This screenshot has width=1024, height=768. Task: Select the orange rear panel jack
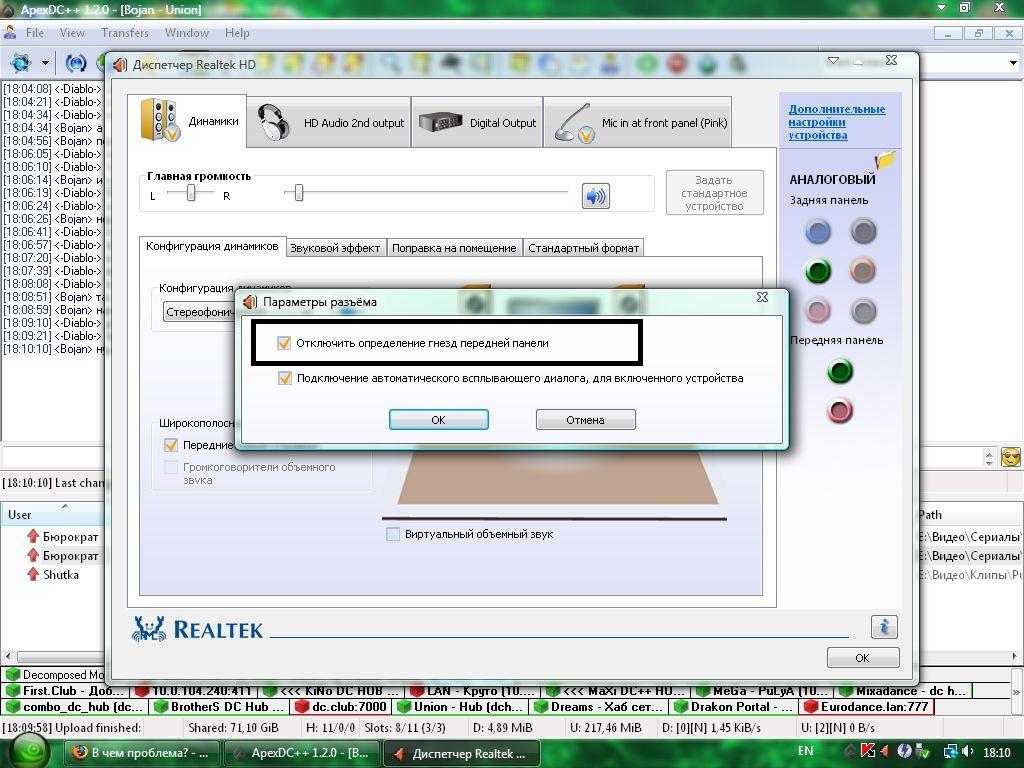[x=863, y=270]
